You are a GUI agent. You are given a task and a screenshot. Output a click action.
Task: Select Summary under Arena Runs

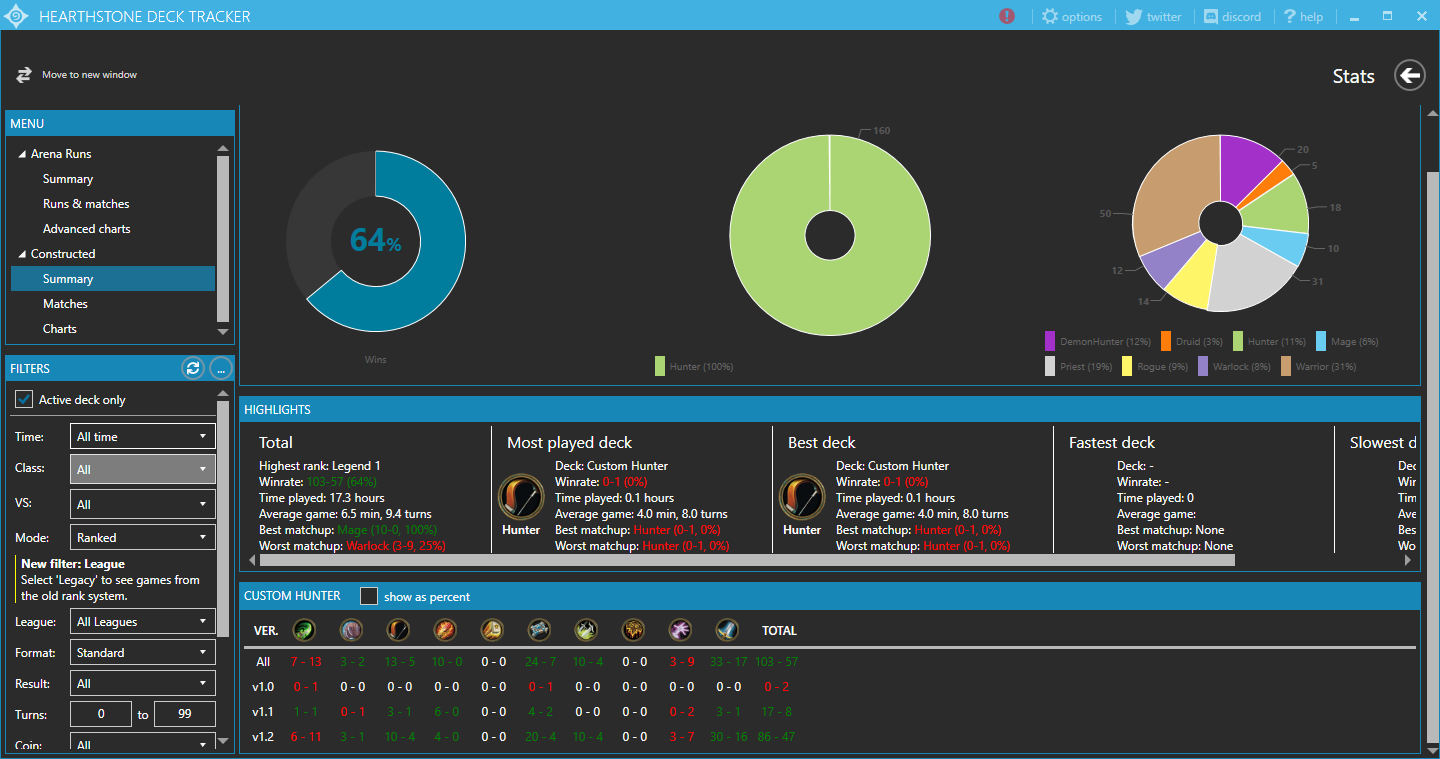tap(68, 179)
